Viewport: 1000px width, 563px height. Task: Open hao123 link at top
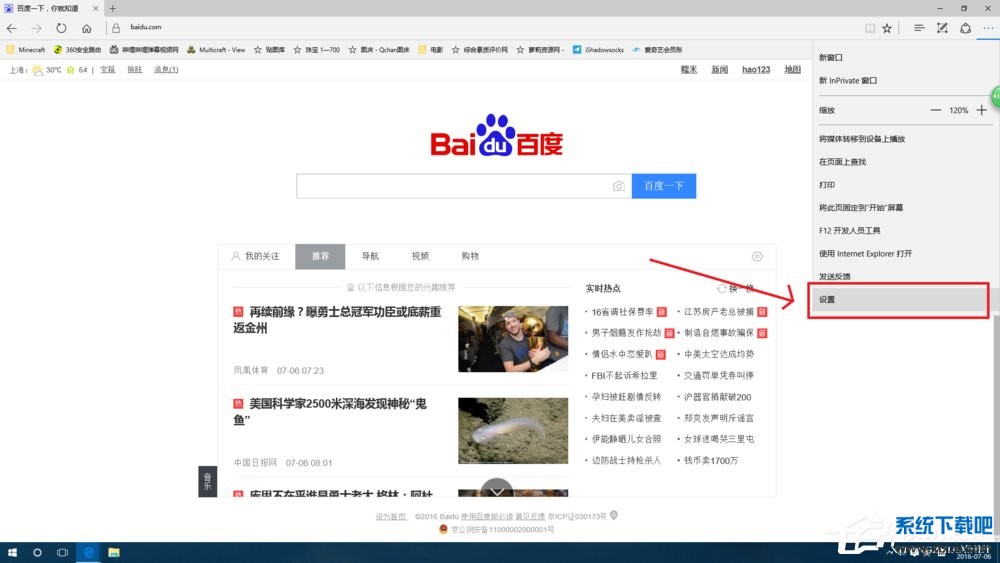coord(755,70)
